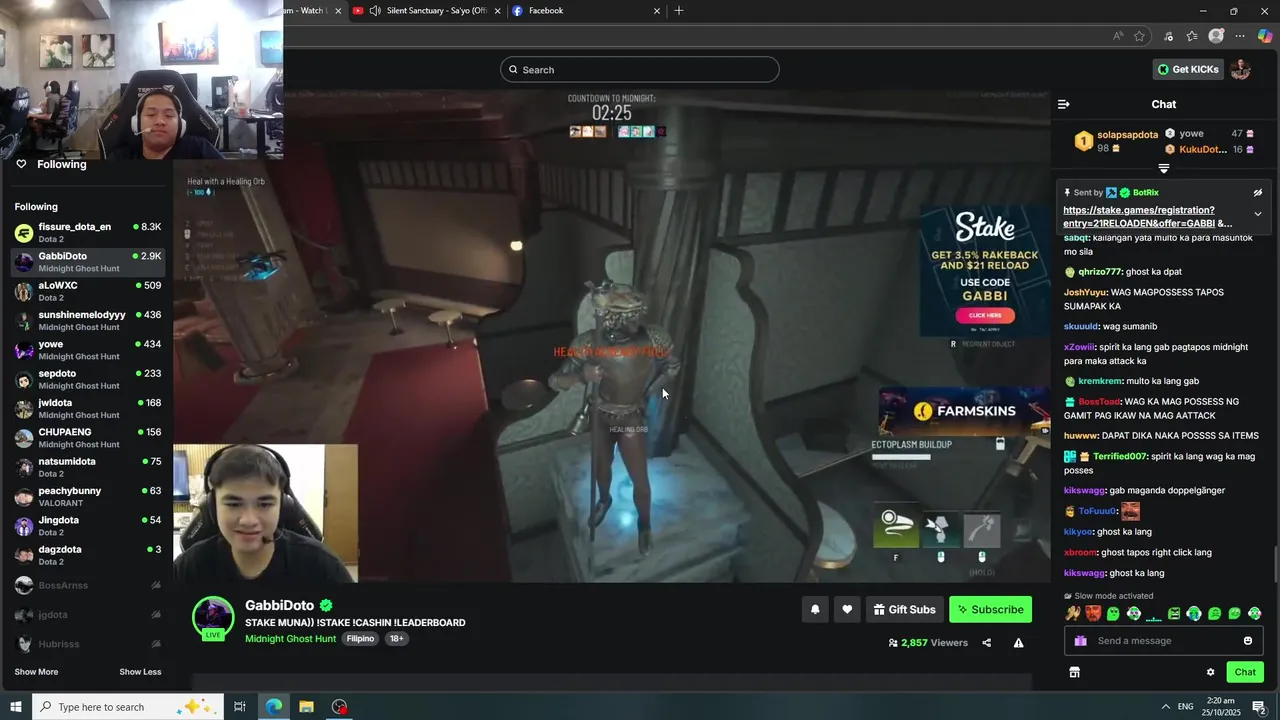The height and width of the screenshot is (720, 1280).
Task: Click the Send a message field
Action: [1164, 641]
